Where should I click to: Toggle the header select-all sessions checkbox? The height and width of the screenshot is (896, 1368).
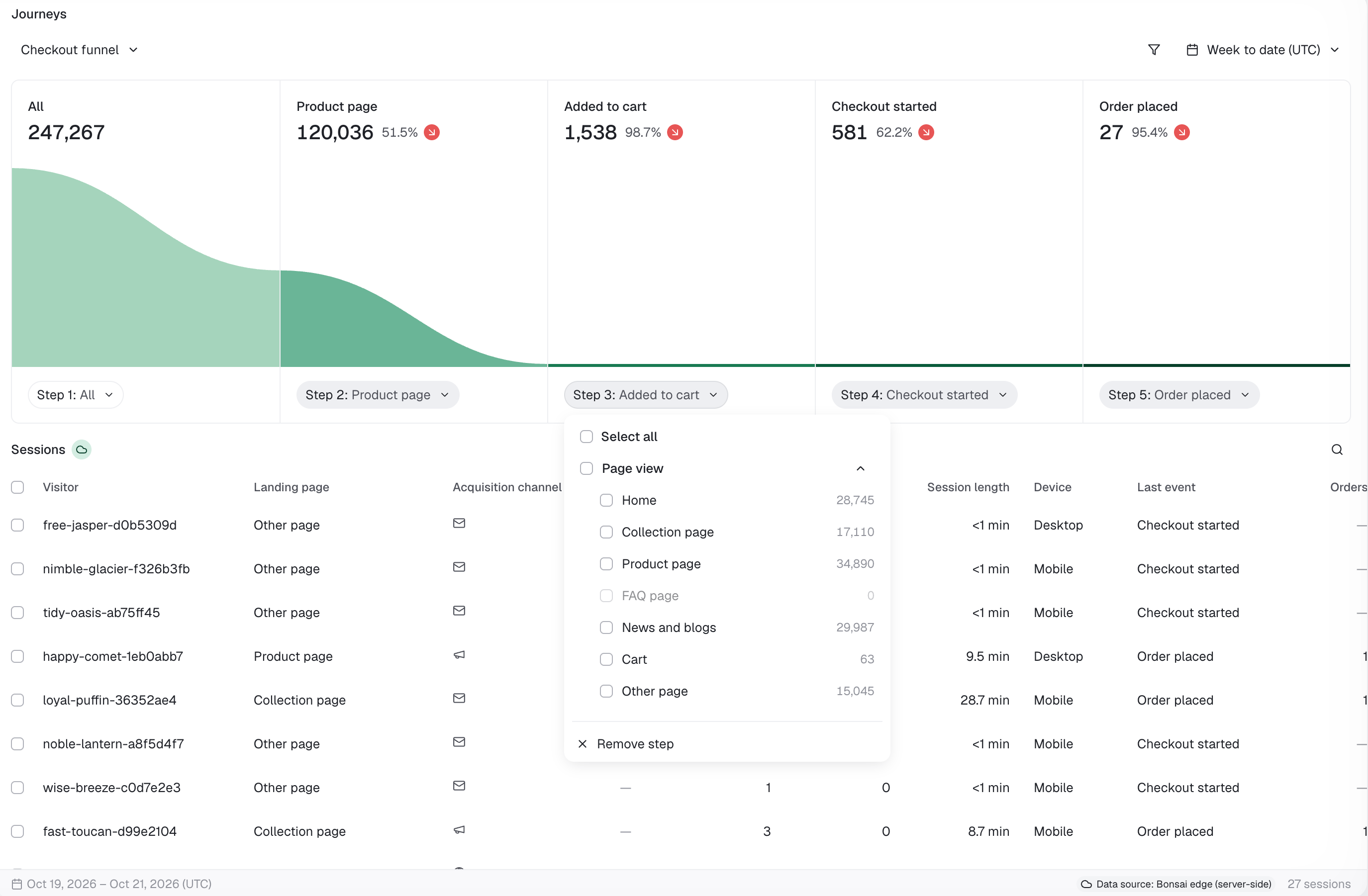click(x=18, y=487)
